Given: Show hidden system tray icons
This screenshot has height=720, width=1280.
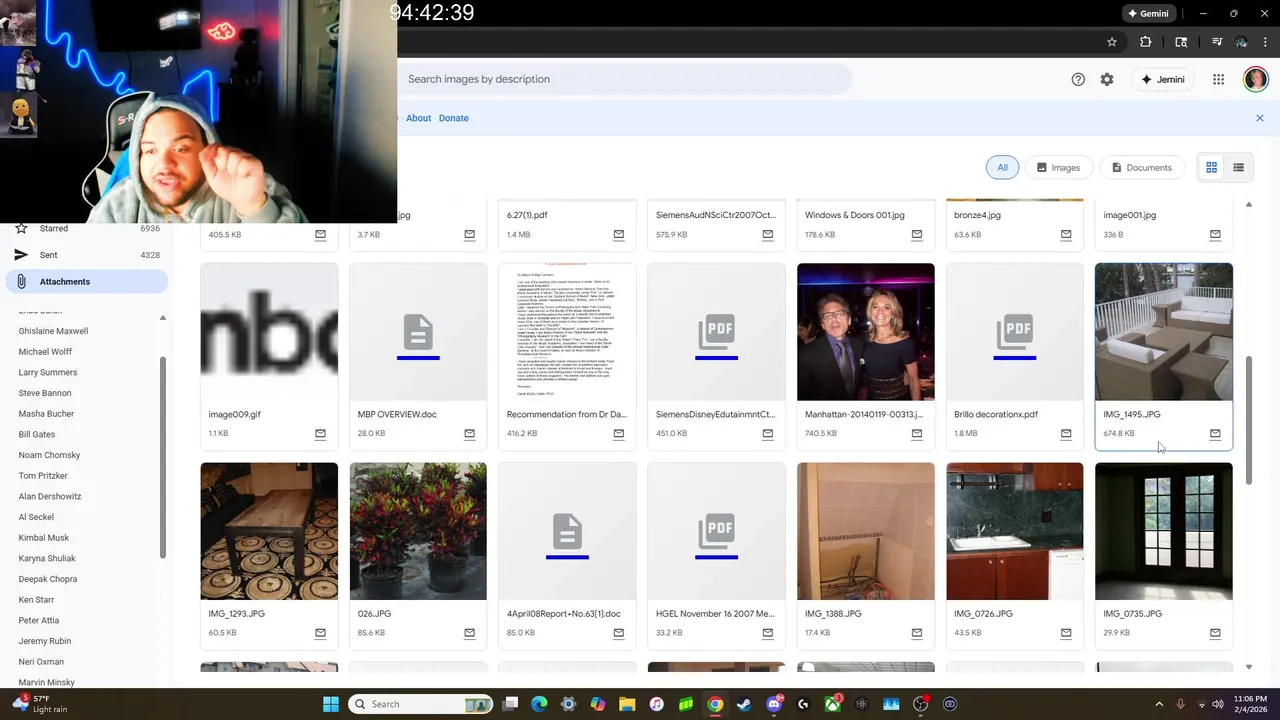Looking at the screenshot, I should [x=1159, y=704].
